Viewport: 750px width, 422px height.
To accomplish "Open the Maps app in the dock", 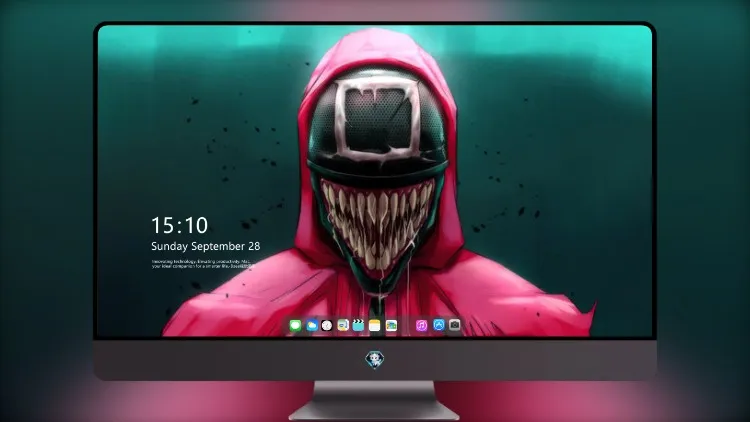I will pos(342,326).
